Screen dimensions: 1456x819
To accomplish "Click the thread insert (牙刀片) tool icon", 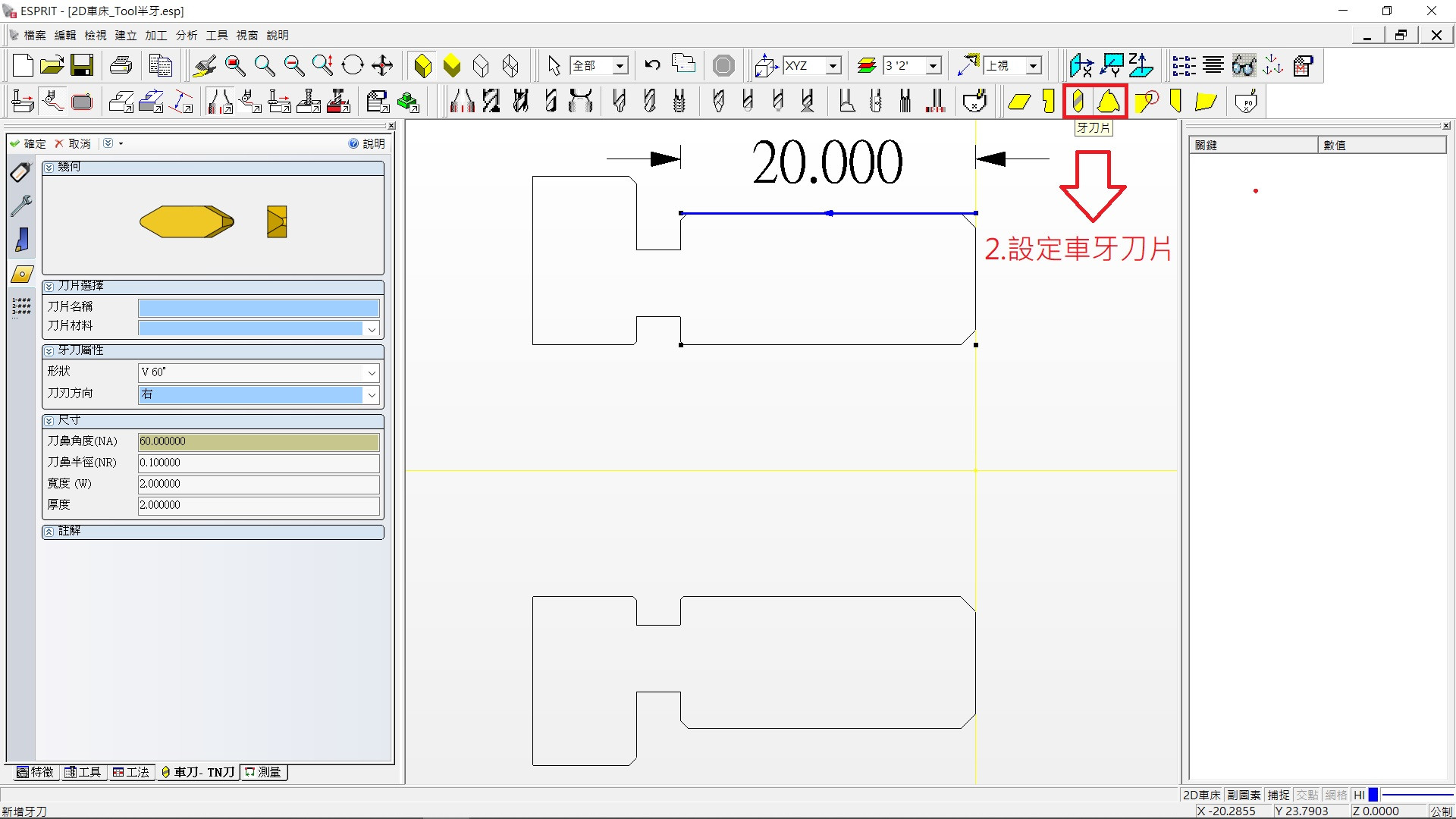I will point(1078,101).
